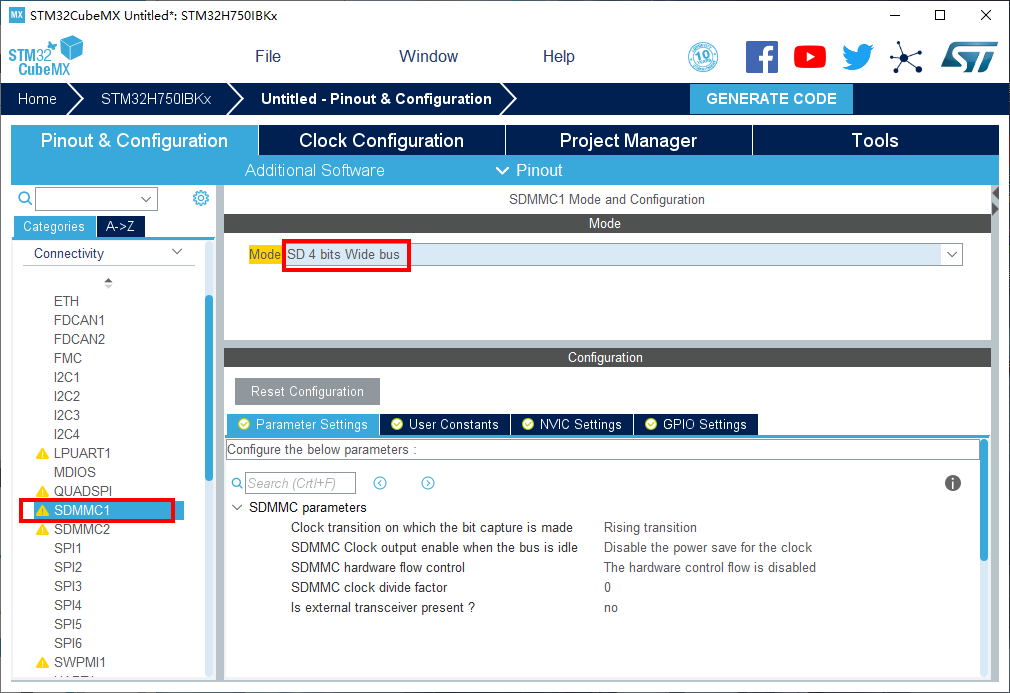The height and width of the screenshot is (693, 1010).
Task: Go to previous search result arrow
Action: pos(380,483)
